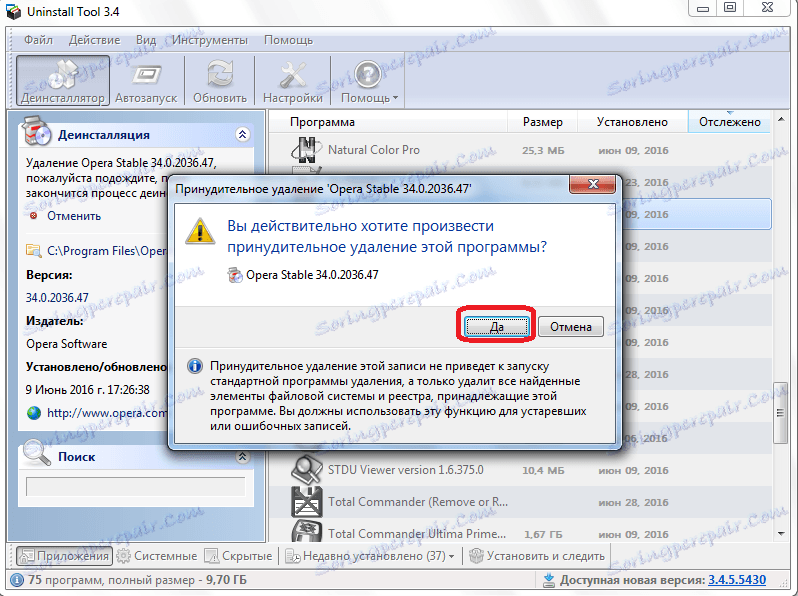Click the search input field
This screenshot has height=596, width=798.
[135, 487]
